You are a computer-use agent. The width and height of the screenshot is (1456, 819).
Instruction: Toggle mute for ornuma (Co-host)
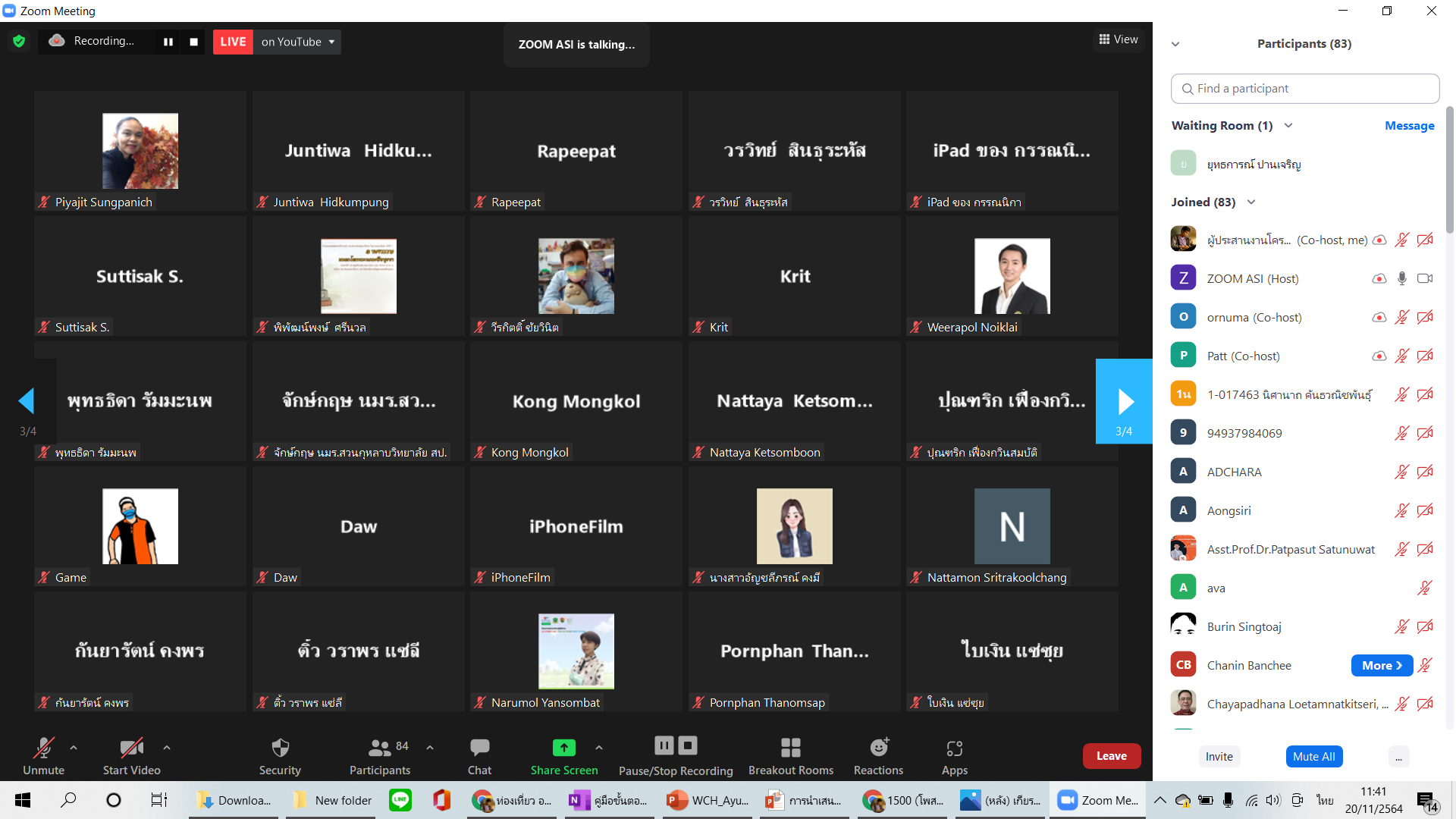click(1402, 318)
